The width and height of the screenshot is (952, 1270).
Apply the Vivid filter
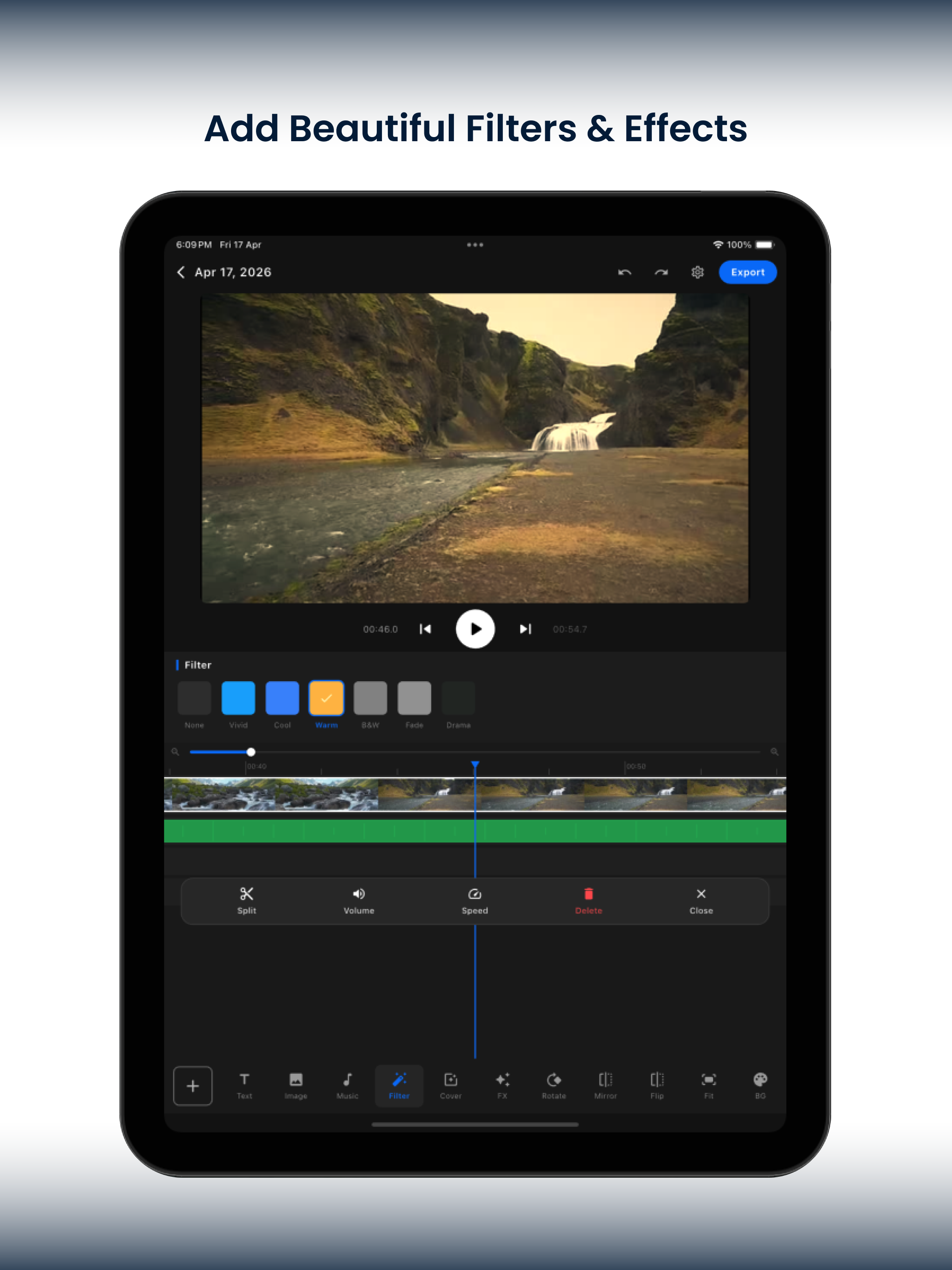[238, 698]
